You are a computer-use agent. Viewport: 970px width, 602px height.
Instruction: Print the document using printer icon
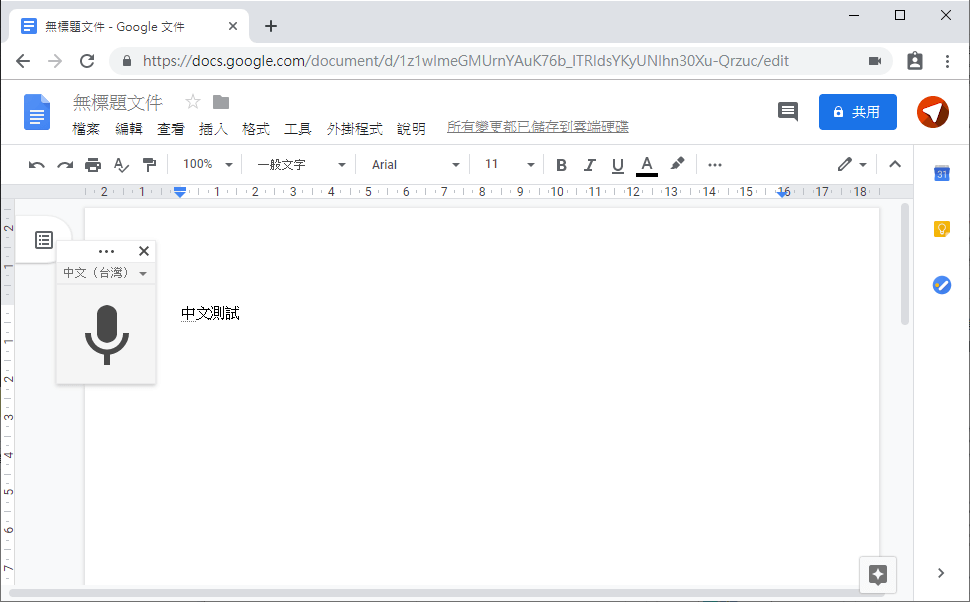[x=93, y=165]
